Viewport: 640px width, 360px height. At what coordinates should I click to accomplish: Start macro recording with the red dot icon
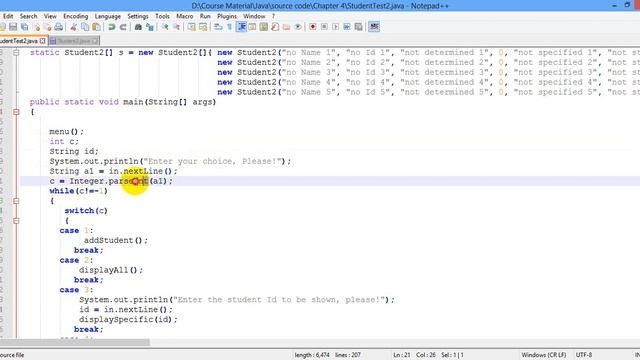[313, 27]
